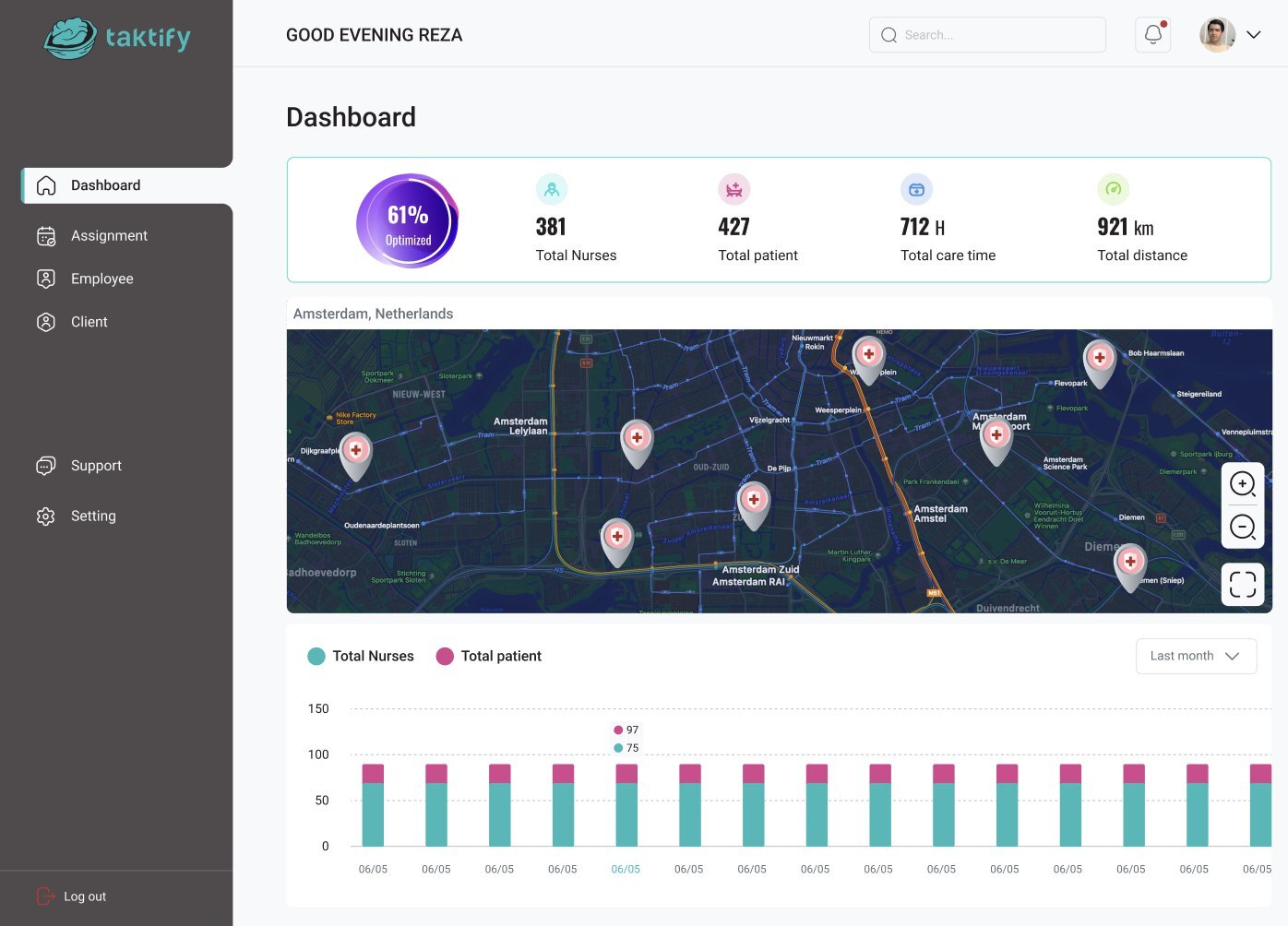Click inside the Search field
The height and width of the screenshot is (926, 1288).
987,34
